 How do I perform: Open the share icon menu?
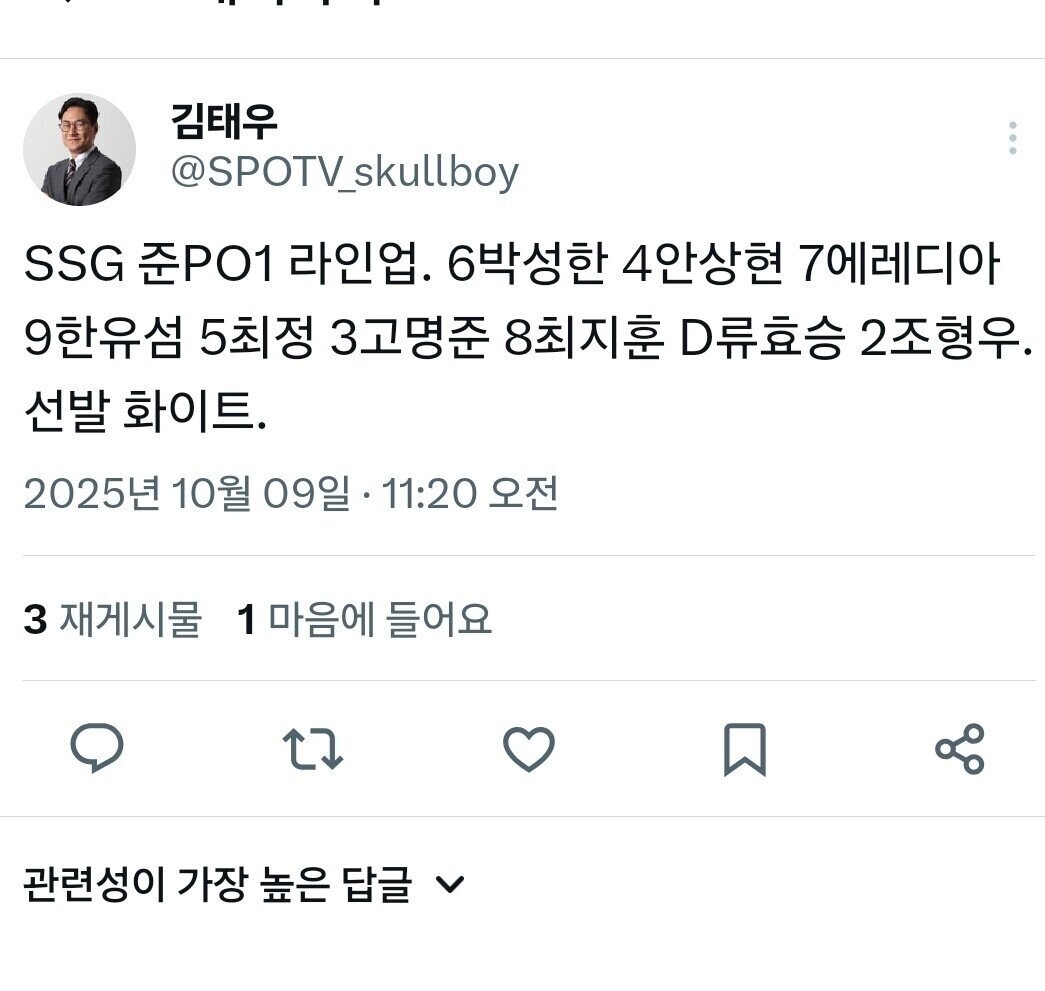[x=960, y=748]
